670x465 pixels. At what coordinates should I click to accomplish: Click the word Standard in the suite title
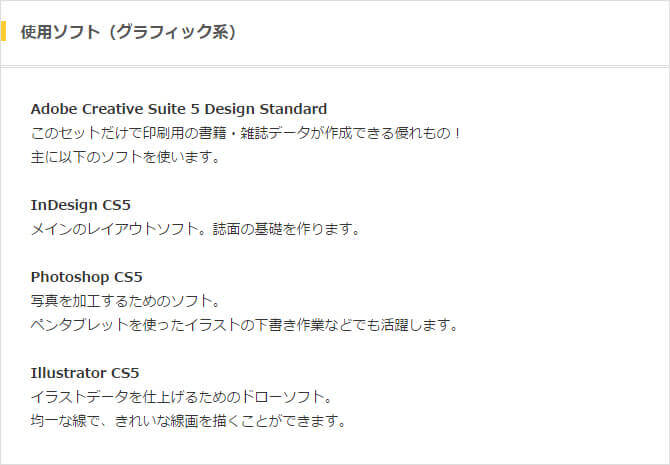(293, 109)
